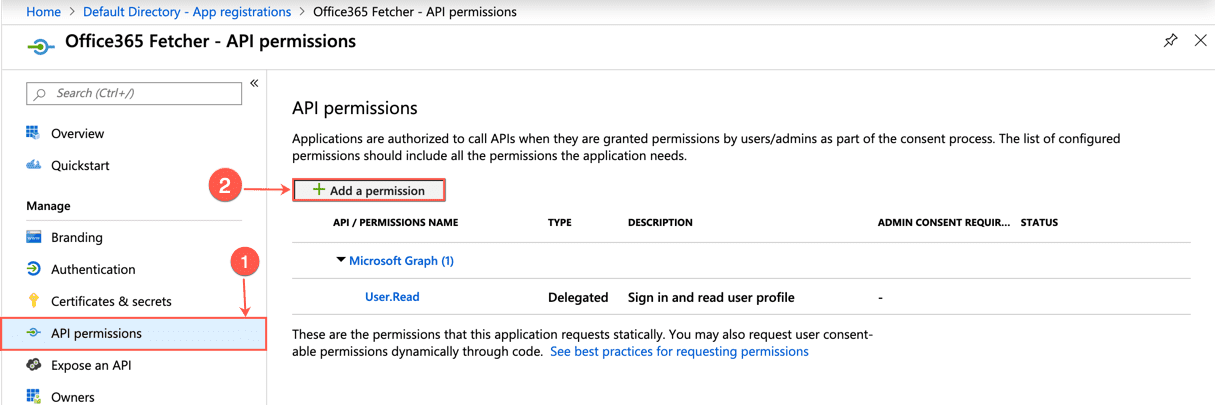Open the User.Read permission link
The image size is (1215, 405).
[x=392, y=297]
